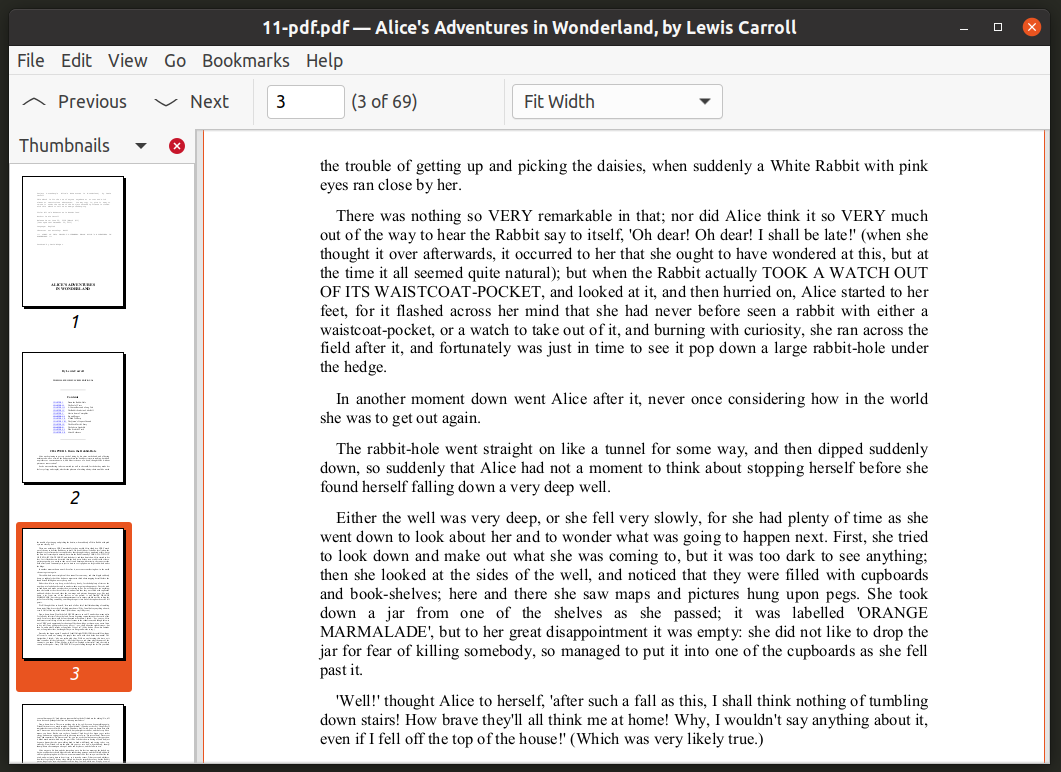Click the page number input field

(x=306, y=101)
